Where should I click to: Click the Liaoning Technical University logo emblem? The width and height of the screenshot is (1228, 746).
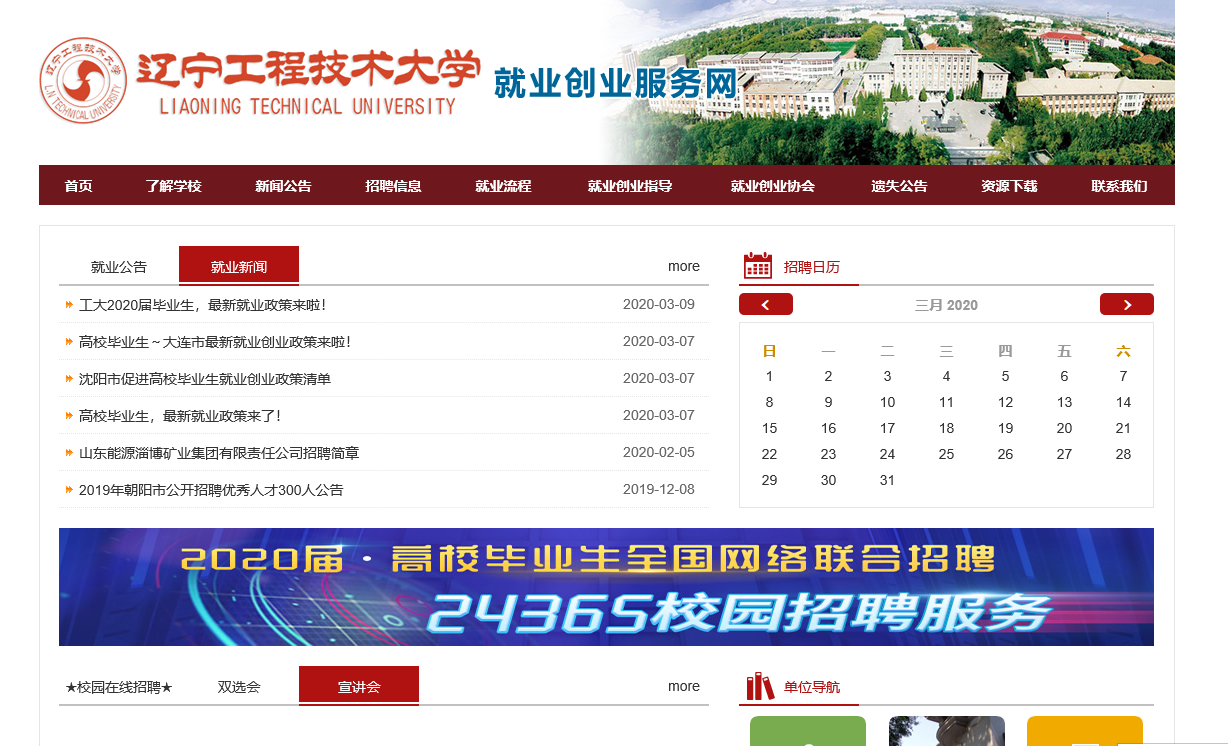pyautogui.click(x=84, y=80)
